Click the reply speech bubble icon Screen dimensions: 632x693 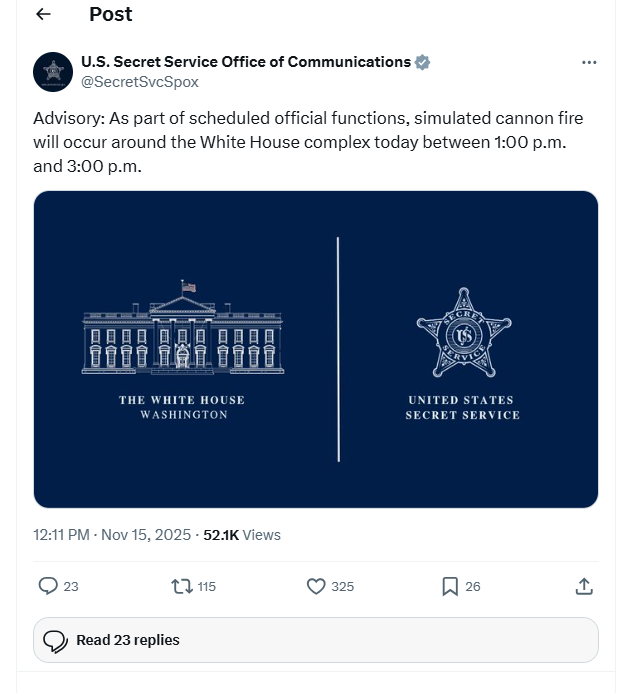(x=47, y=586)
